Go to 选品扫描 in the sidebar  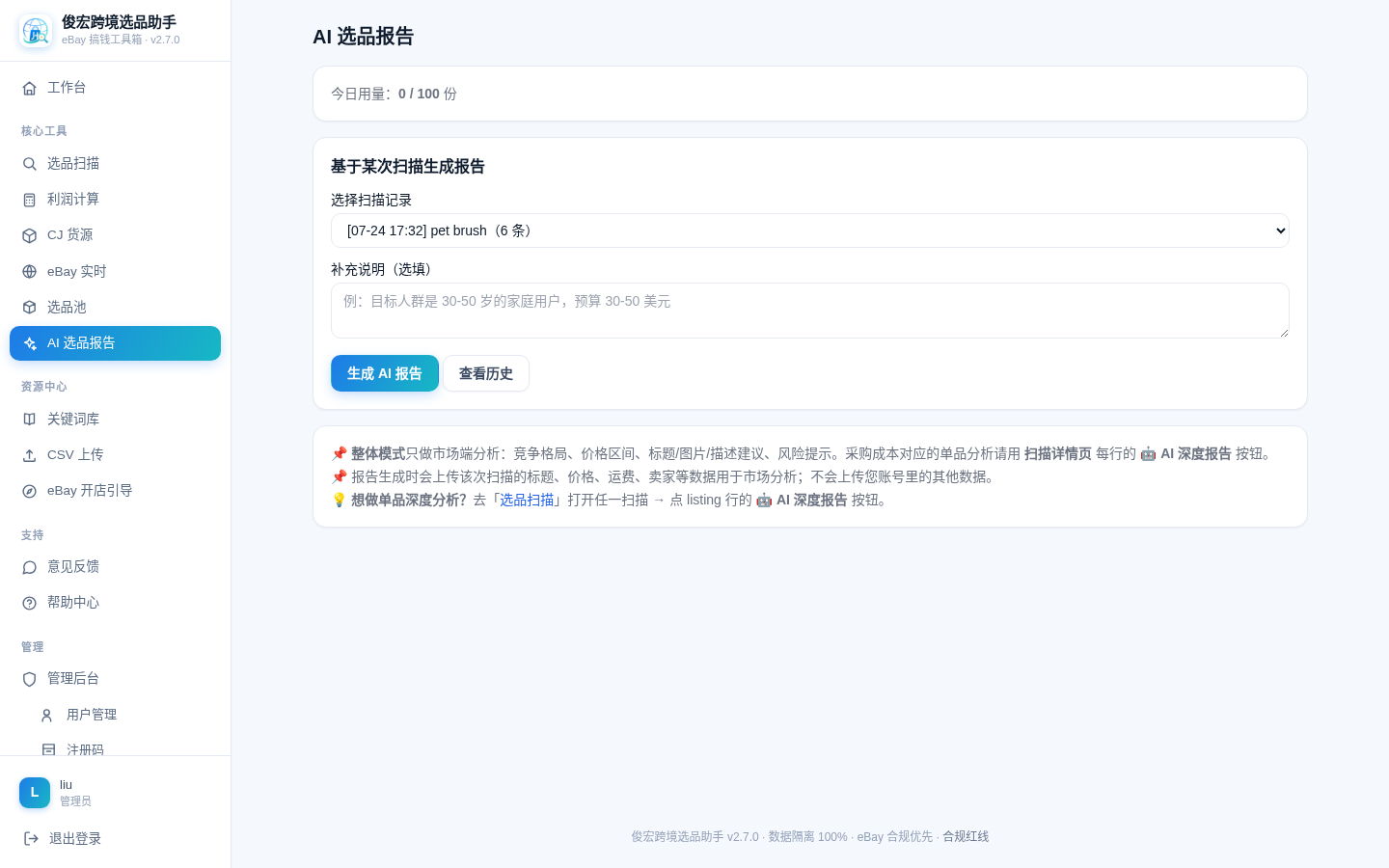pos(115,164)
